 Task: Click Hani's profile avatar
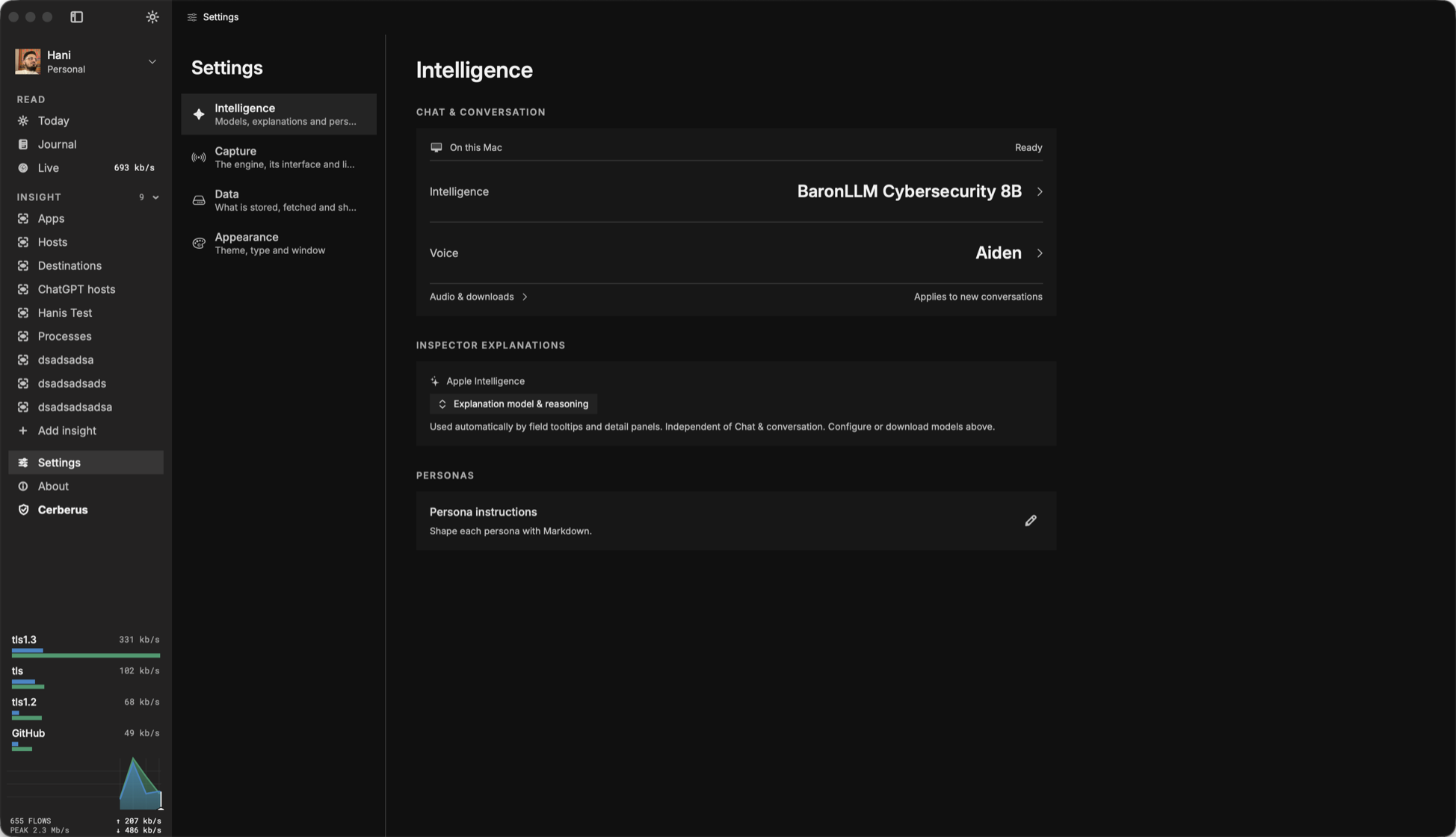pos(28,61)
